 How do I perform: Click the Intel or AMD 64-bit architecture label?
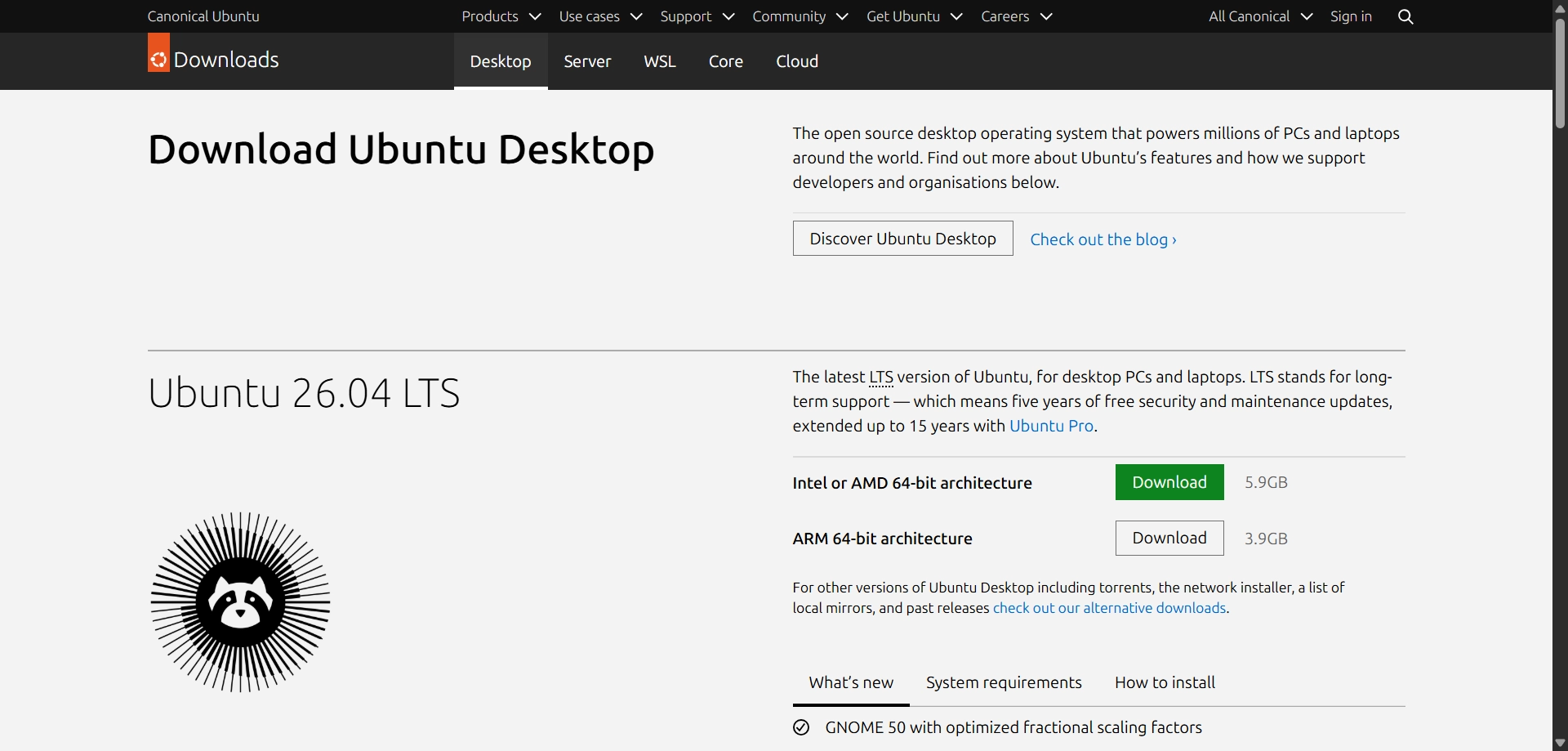tap(912, 483)
